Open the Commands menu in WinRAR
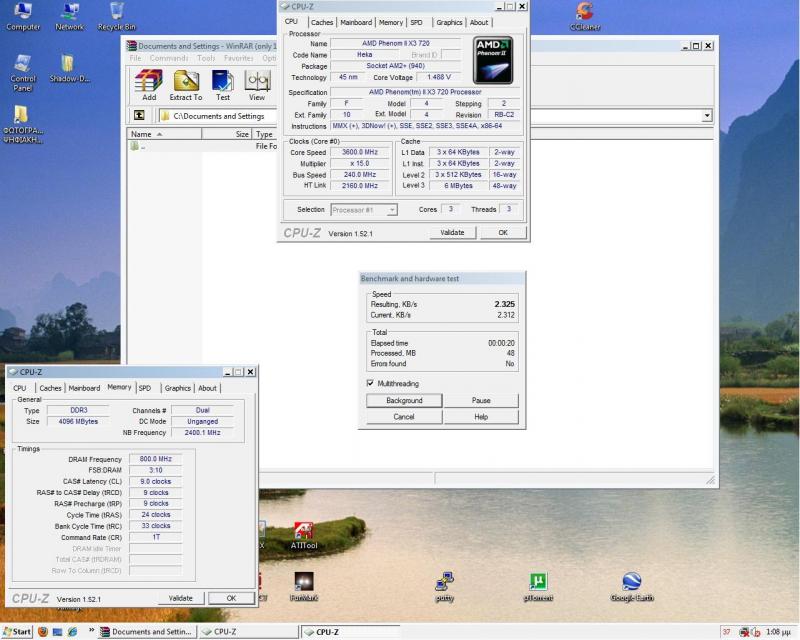The width and height of the screenshot is (800, 640). [x=169, y=58]
